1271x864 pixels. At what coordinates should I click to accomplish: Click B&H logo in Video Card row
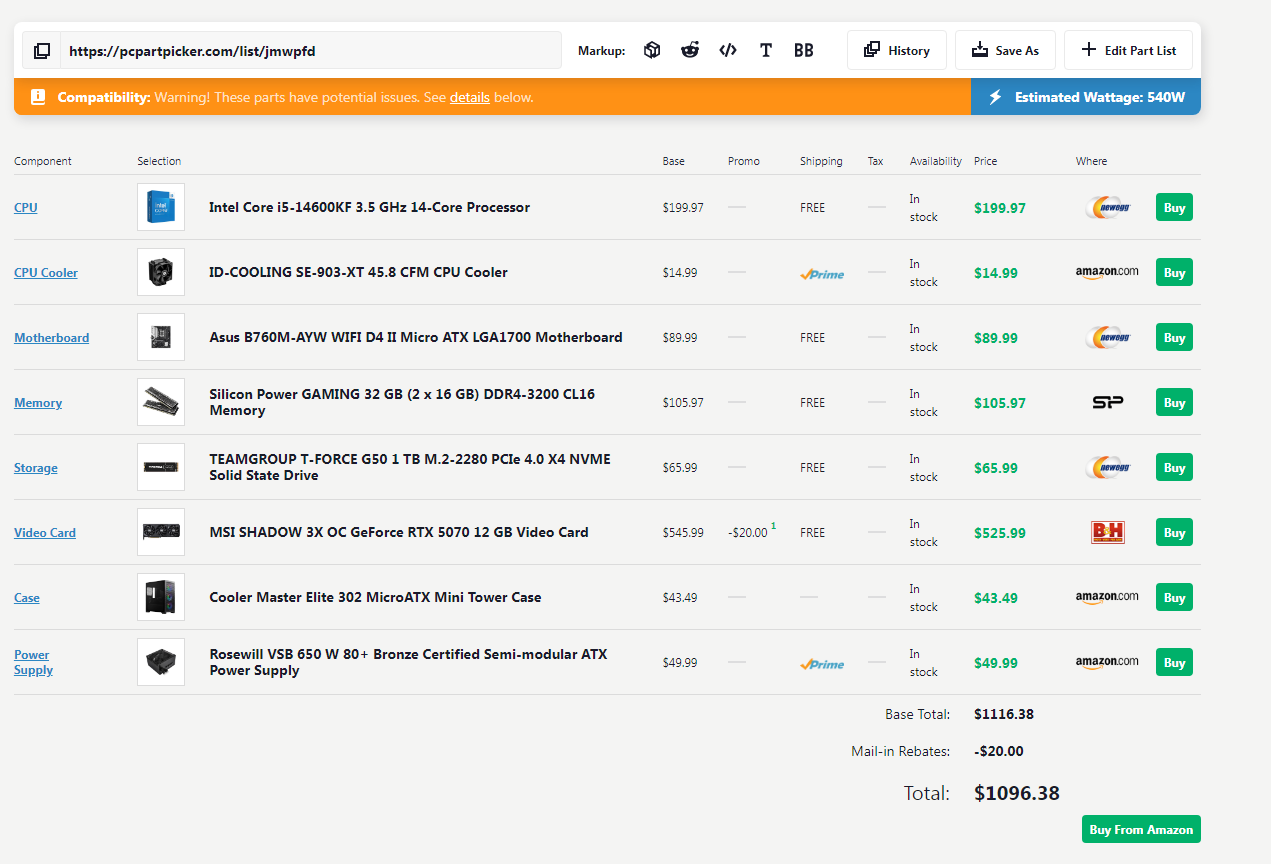[x=1107, y=532]
